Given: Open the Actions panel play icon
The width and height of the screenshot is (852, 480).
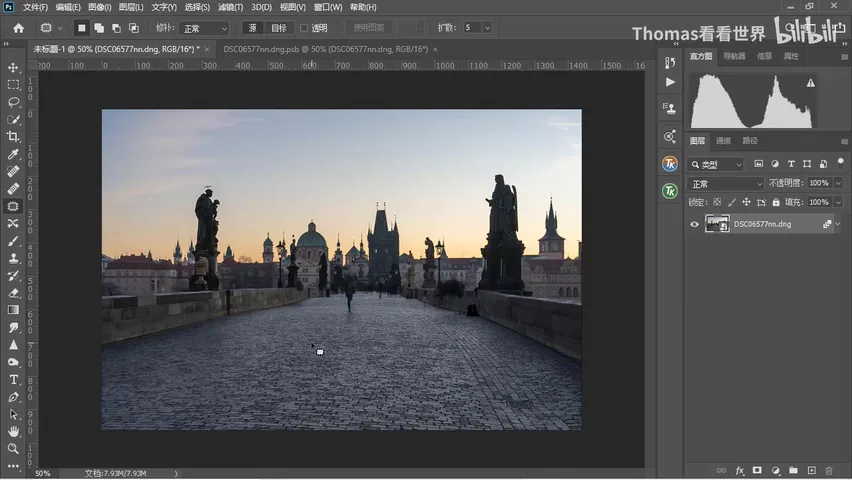Looking at the screenshot, I should click(670, 82).
